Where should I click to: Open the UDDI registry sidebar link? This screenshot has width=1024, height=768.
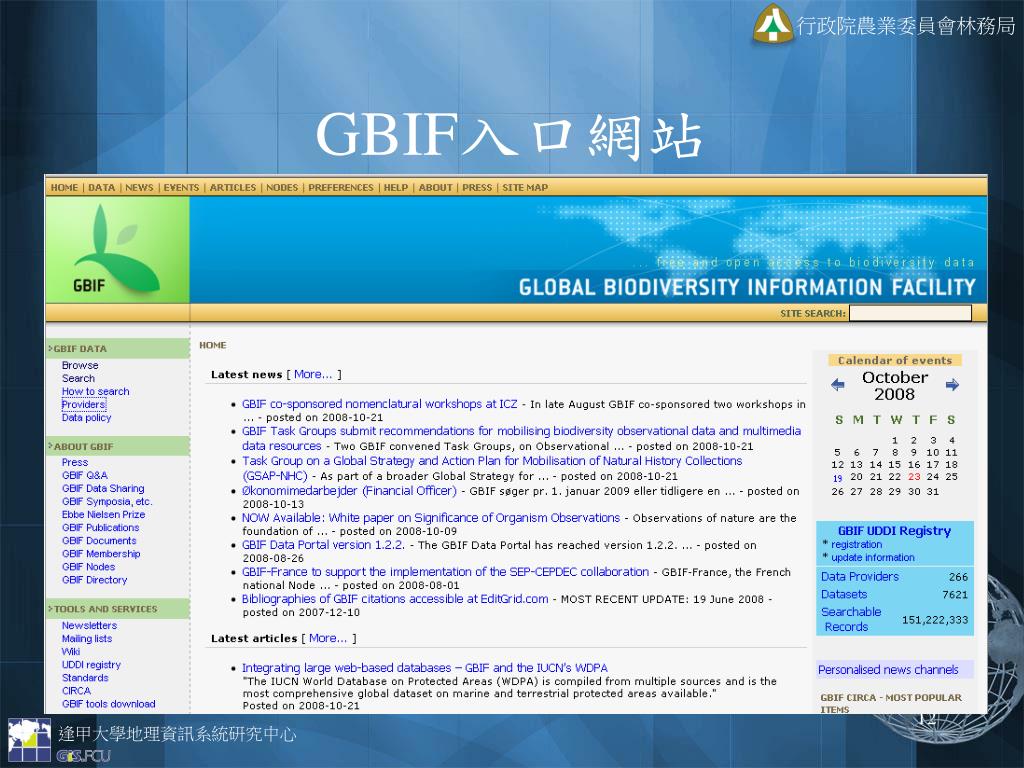pyautogui.click(x=91, y=664)
